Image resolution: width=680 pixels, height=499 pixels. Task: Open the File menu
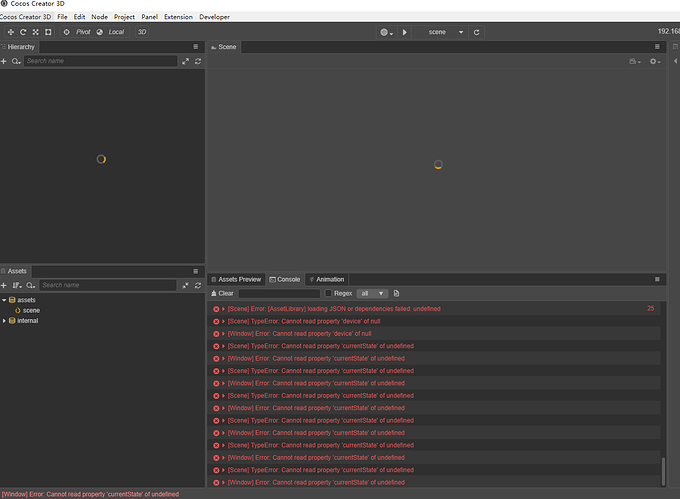pos(62,17)
